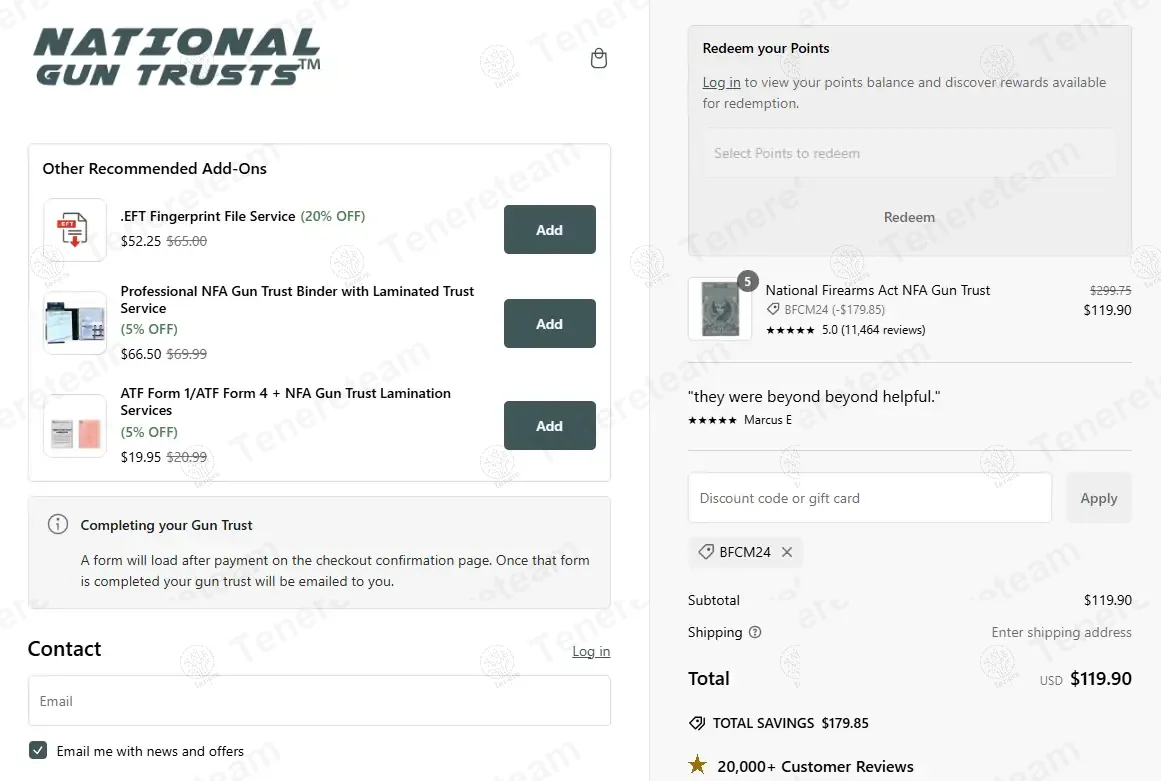Image resolution: width=1161 pixels, height=781 pixels.
Task: Click the EFT Fingerprint File Service icon
Action: click(75, 230)
